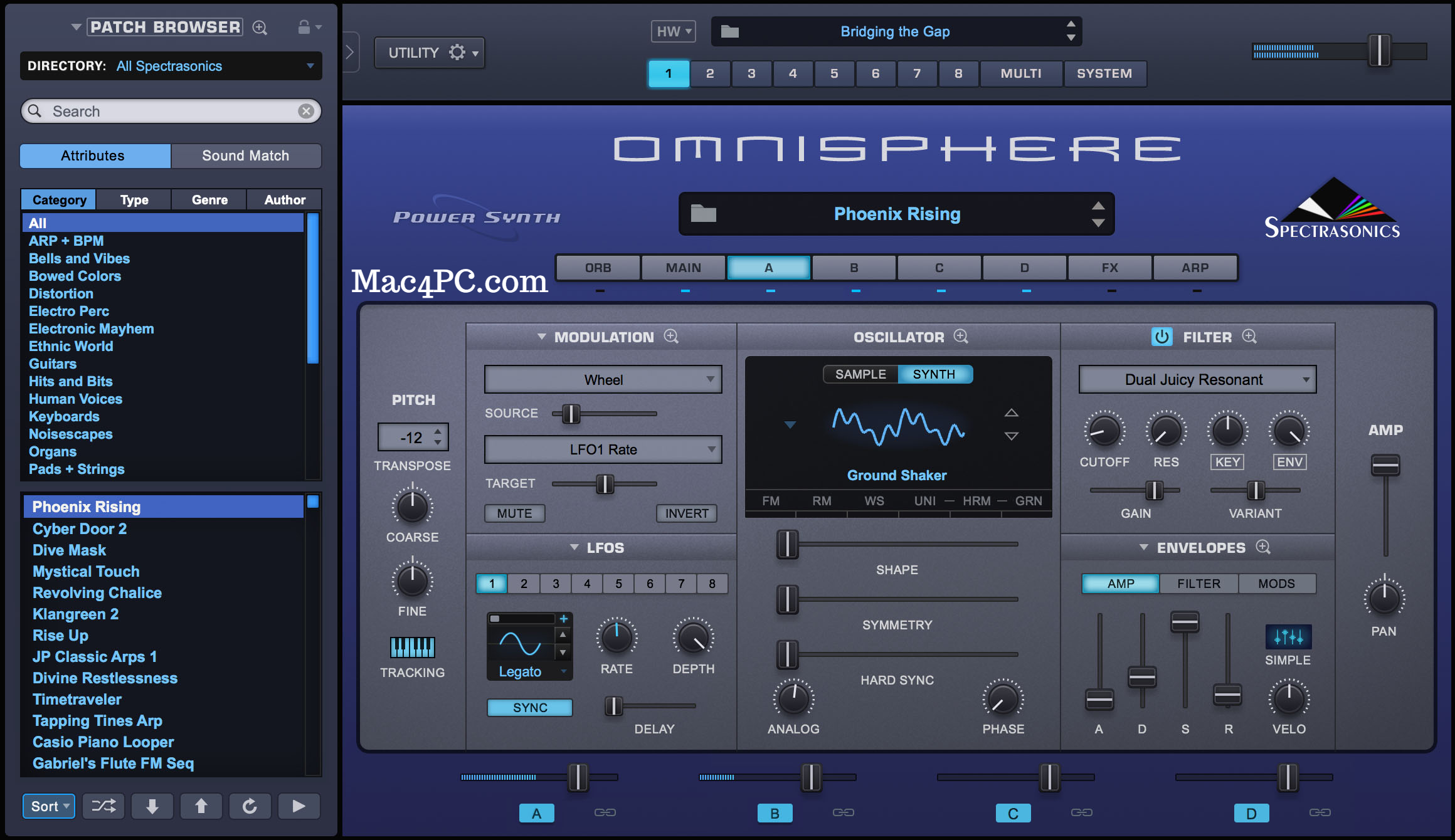Screen dimensions: 1455x840
Task: Toggle the modulation MUTE button
Action: (x=515, y=513)
